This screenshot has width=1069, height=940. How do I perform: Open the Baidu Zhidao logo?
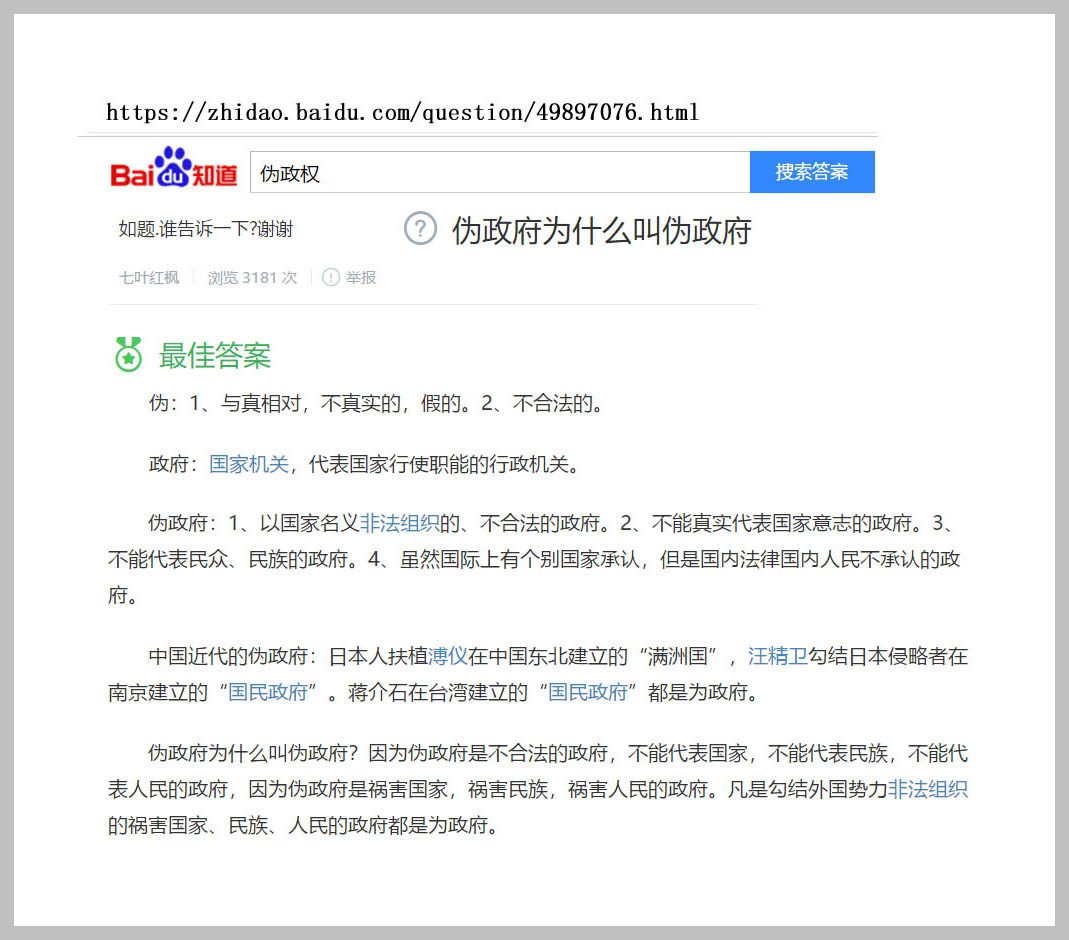pos(174,168)
